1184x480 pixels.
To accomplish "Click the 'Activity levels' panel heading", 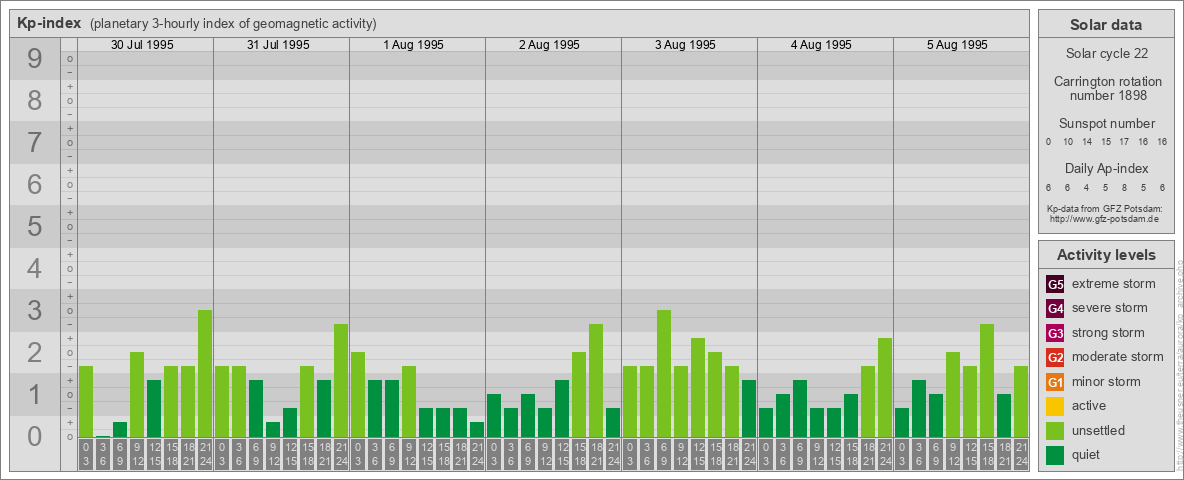I will click(1106, 255).
